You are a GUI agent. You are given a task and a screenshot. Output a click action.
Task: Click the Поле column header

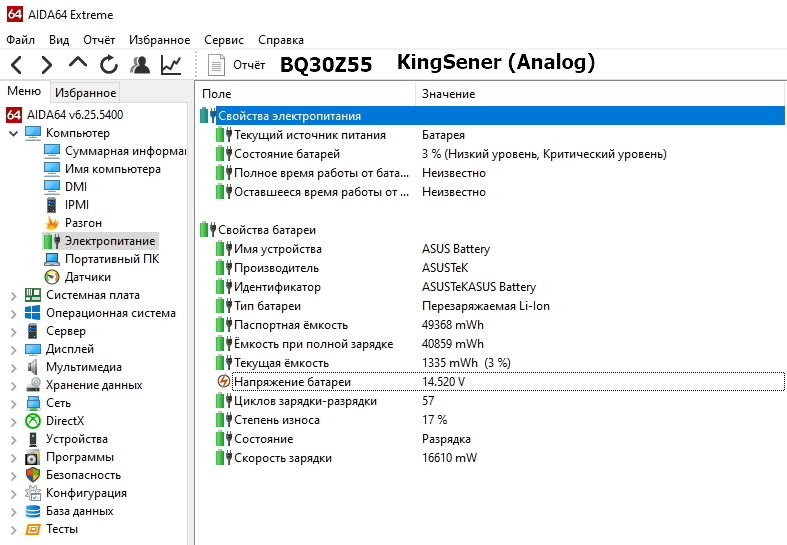pyautogui.click(x=216, y=94)
